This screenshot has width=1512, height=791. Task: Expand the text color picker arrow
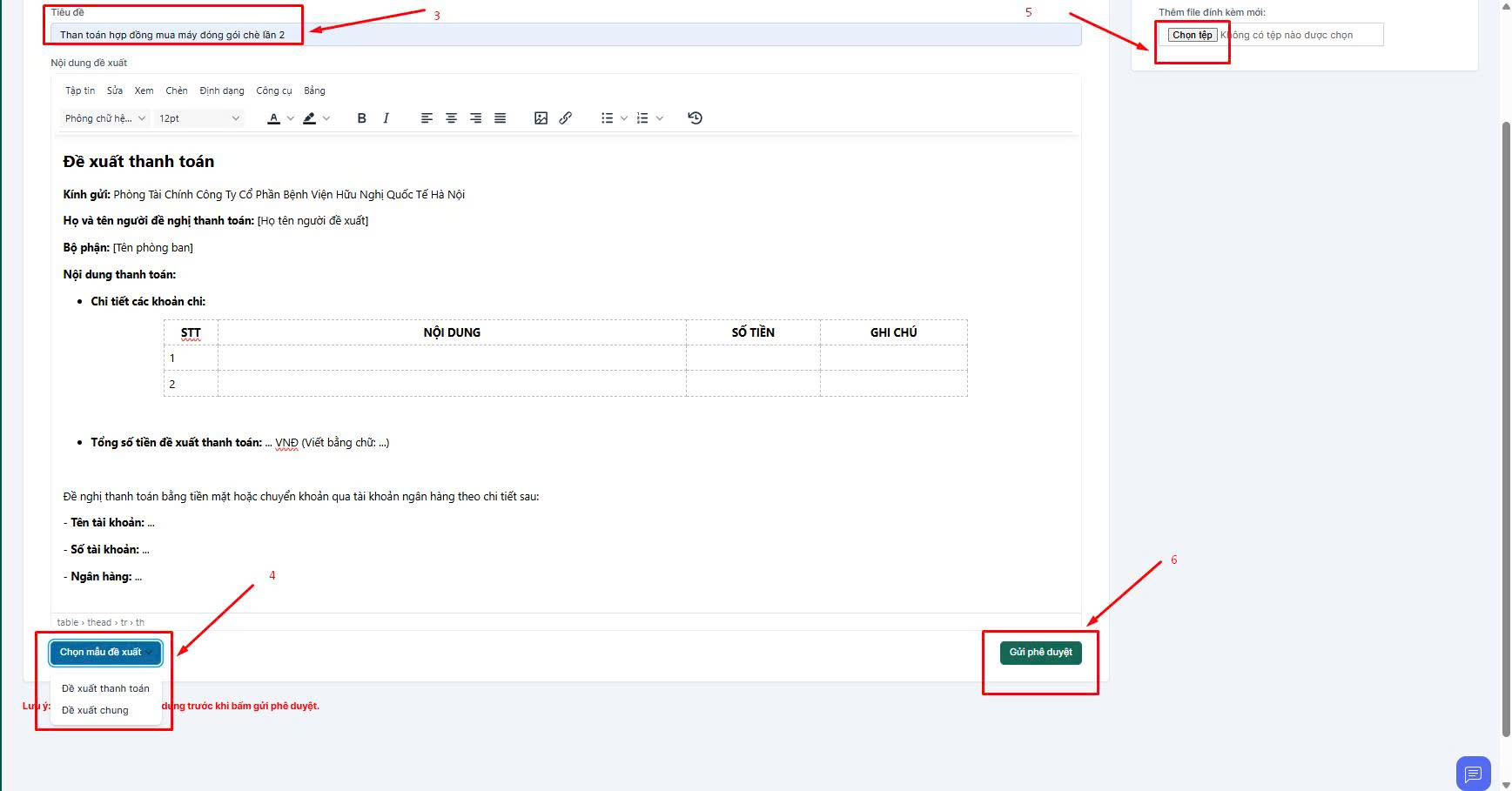pos(291,118)
